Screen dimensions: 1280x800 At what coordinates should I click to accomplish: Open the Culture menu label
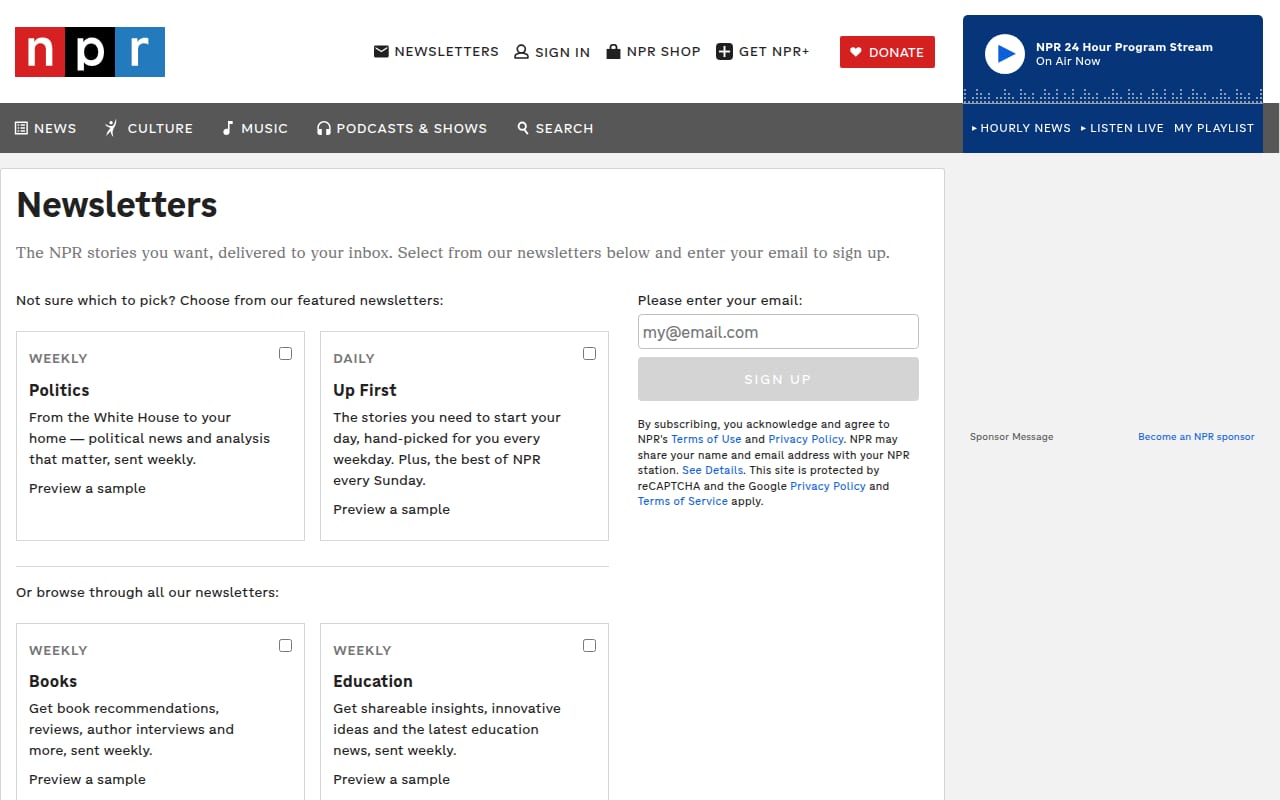pos(160,128)
